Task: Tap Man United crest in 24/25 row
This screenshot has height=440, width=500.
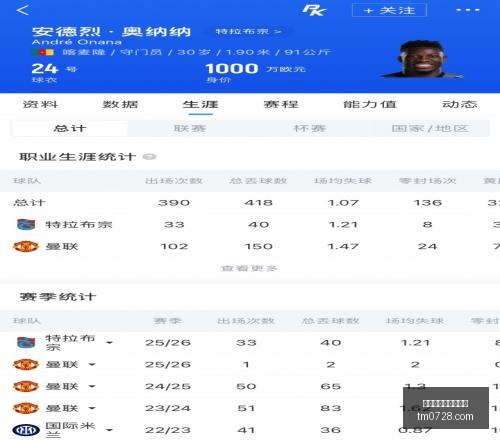Action: click(x=26, y=386)
